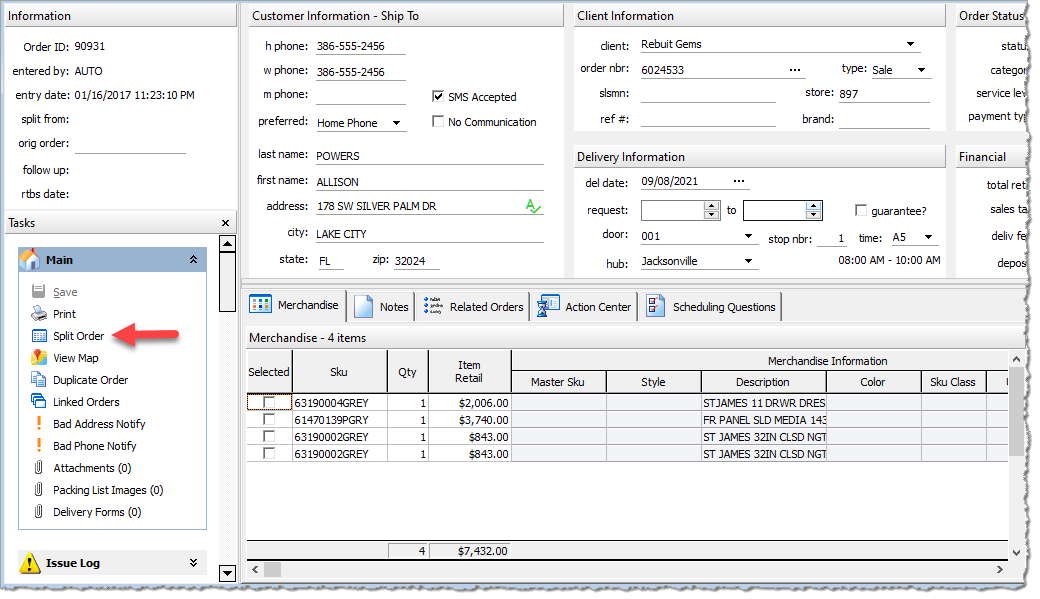Open the order type dropdown
The width and height of the screenshot is (1040, 599).
pos(921,70)
